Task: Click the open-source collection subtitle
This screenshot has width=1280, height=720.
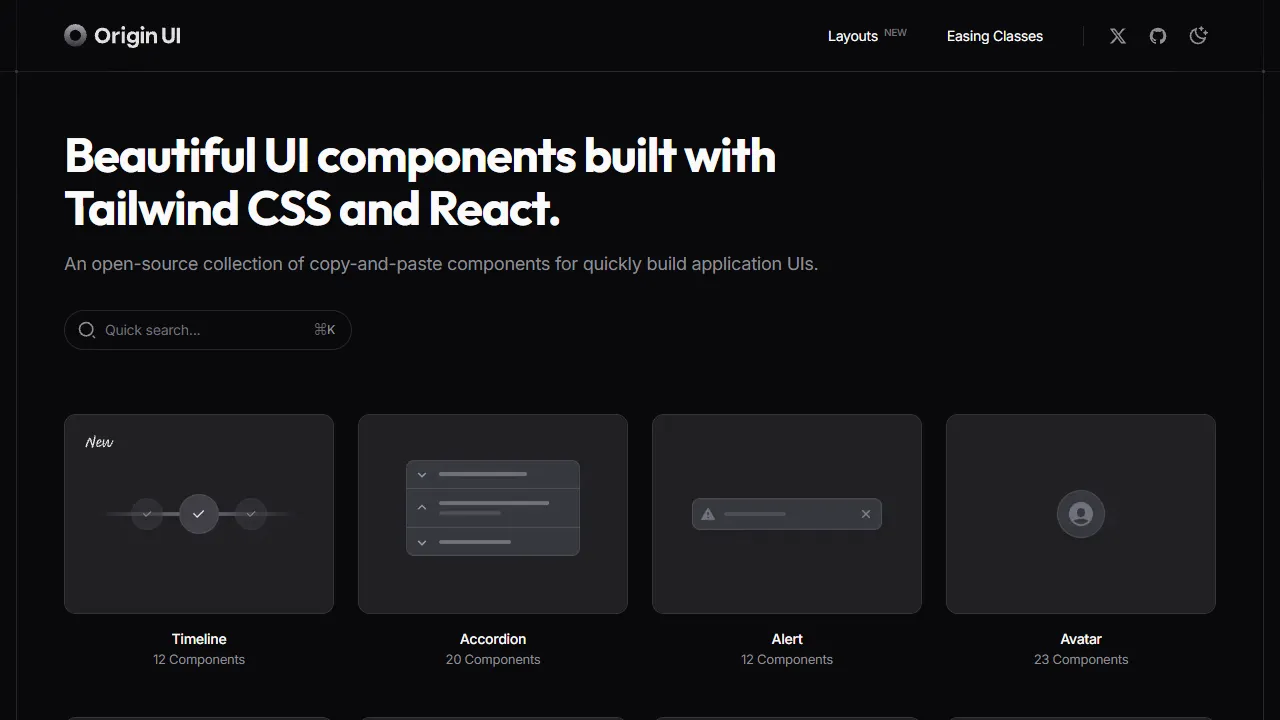Action: pyautogui.click(x=441, y=265)
